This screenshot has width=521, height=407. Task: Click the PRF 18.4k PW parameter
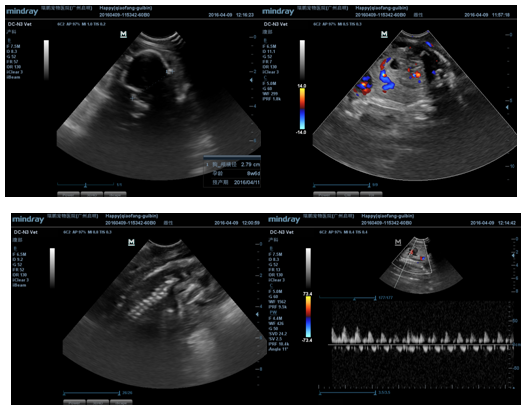click(279, 344)
